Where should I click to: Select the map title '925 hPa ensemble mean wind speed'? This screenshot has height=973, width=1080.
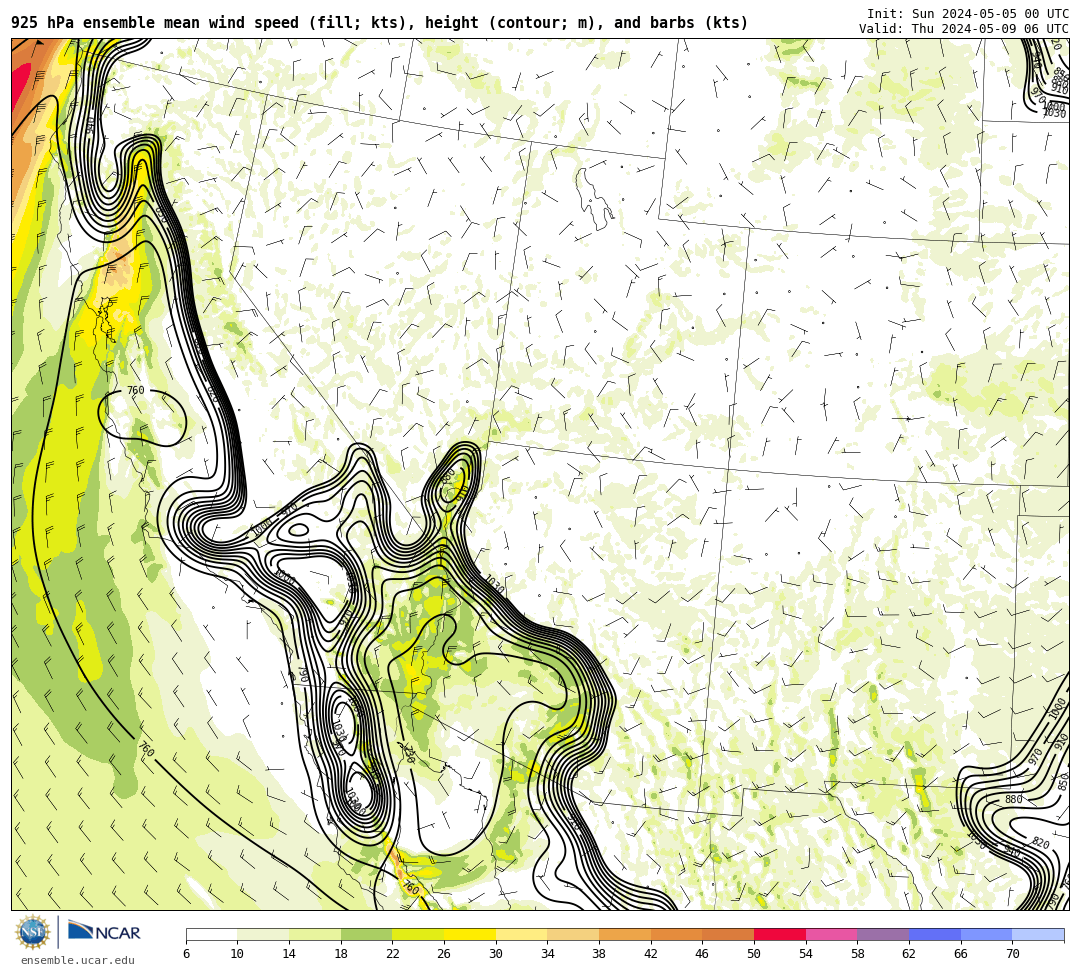point(157,23)
